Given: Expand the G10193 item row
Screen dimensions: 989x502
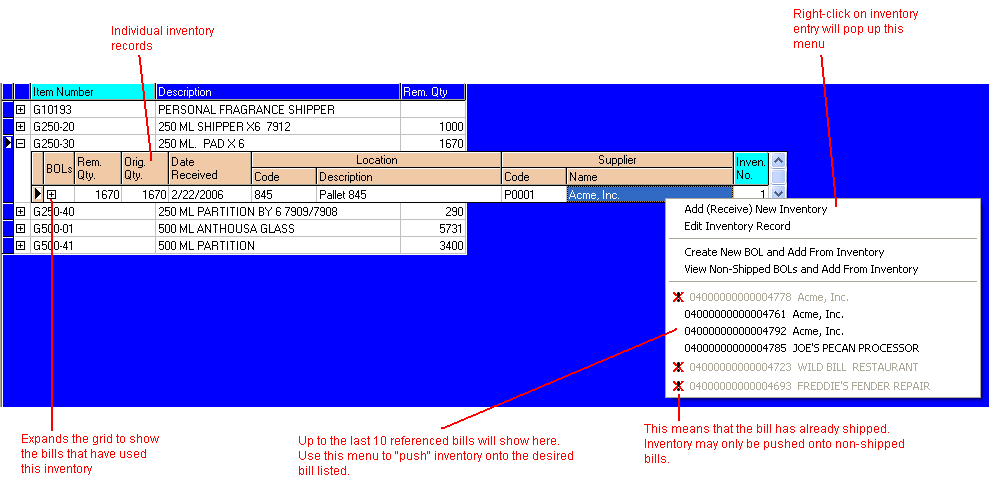Looking at the screenshot, I should tap(21, 109).
